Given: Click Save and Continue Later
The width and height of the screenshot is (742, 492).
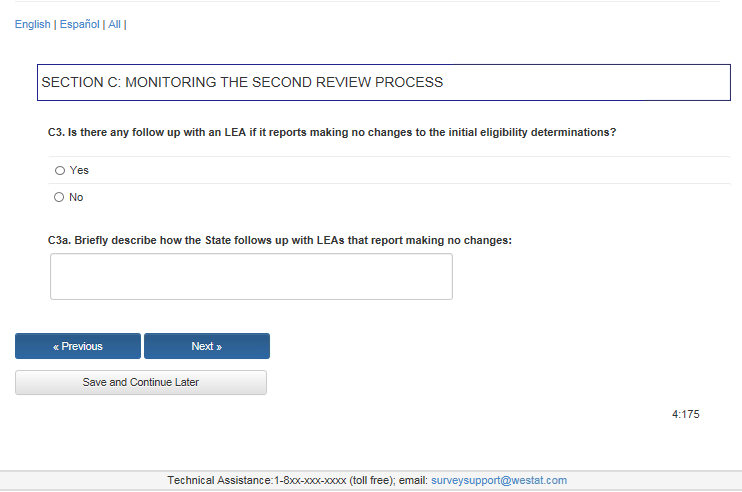Looking at the screenshot, I should 141,382.
